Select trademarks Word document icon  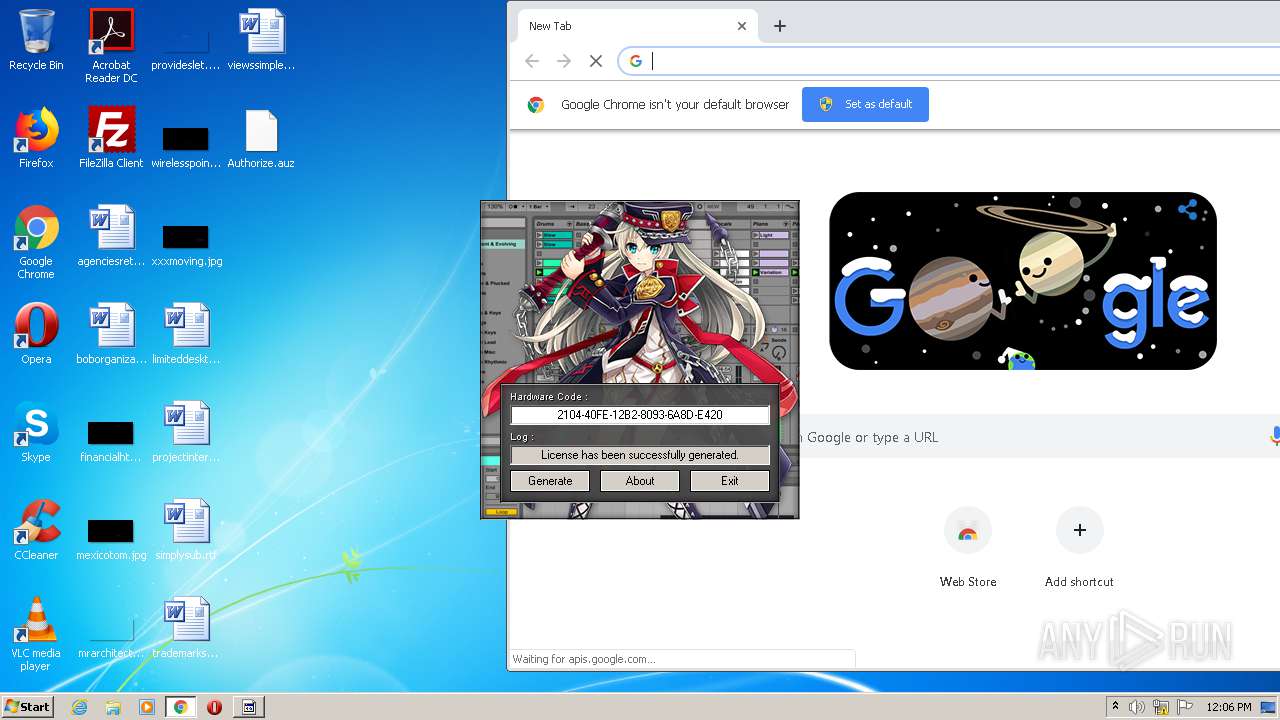tap(186, 629)
